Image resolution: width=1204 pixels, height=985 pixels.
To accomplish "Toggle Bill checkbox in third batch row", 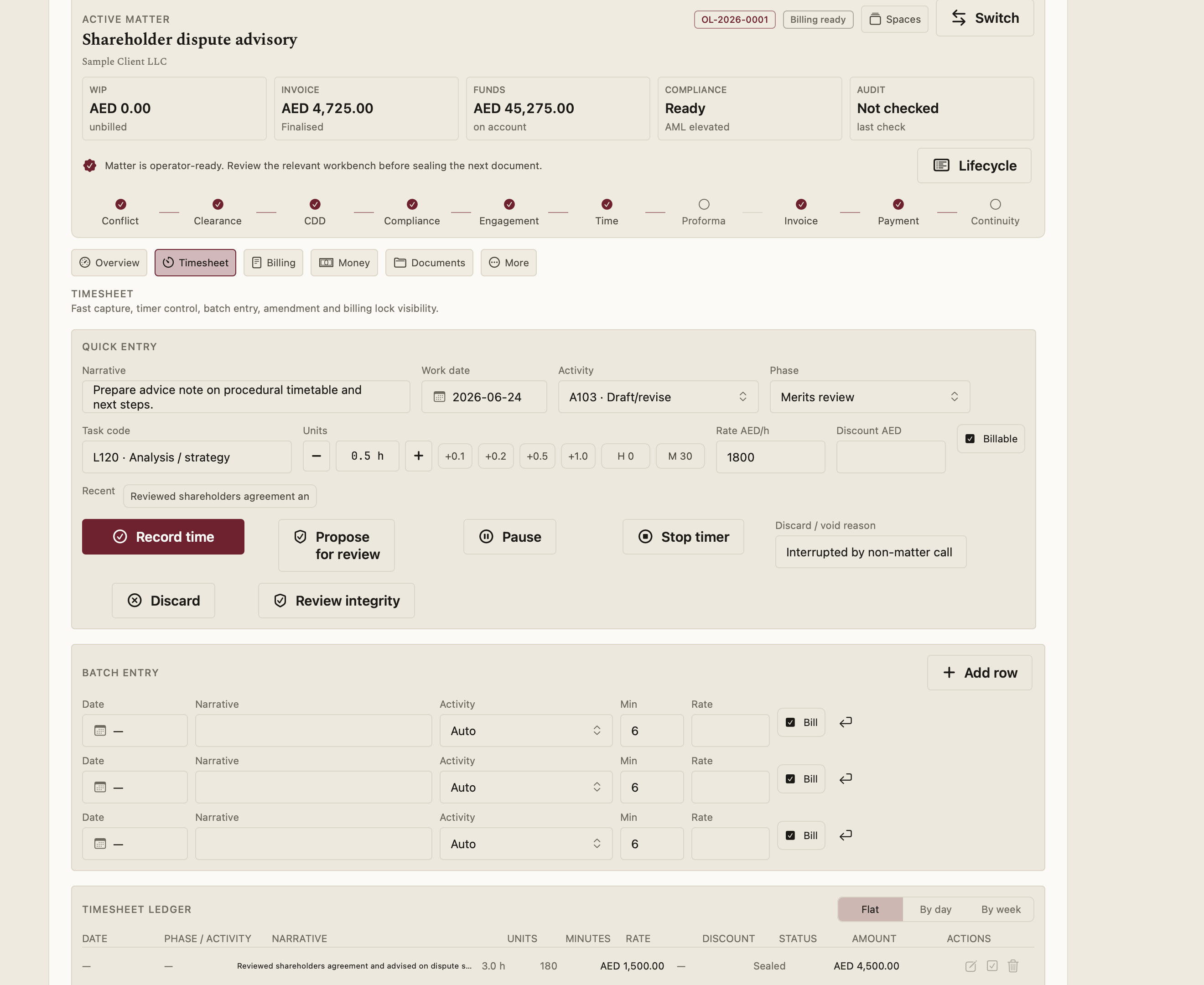I will (790, 835).
